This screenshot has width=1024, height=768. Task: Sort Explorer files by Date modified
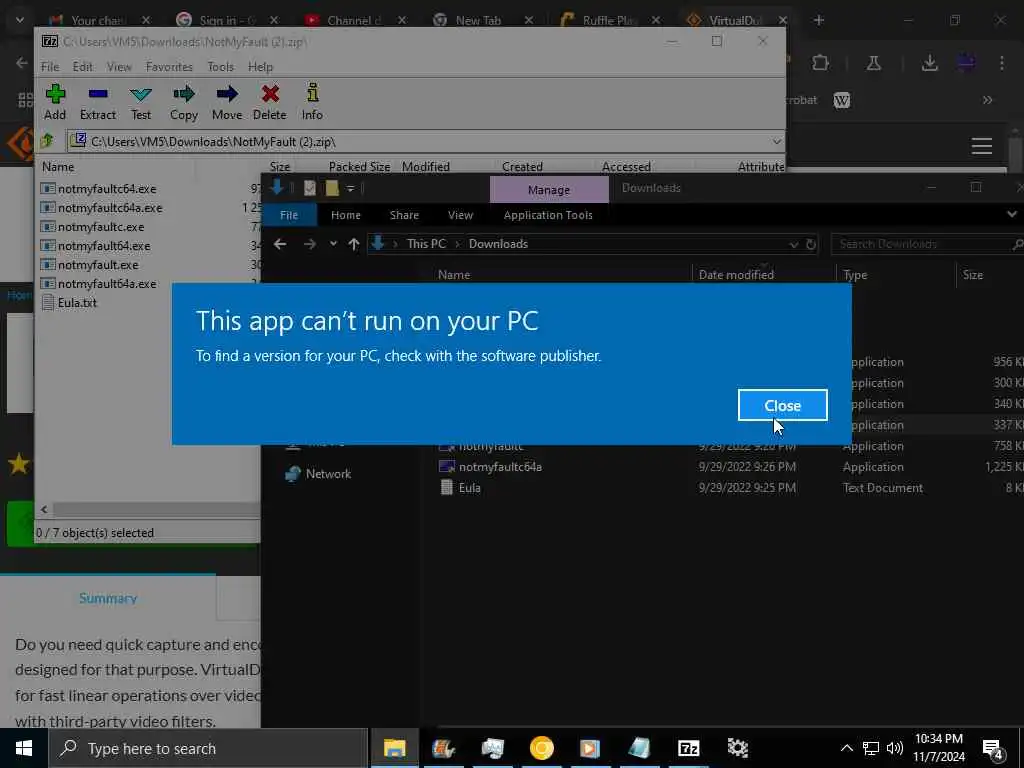736,275
